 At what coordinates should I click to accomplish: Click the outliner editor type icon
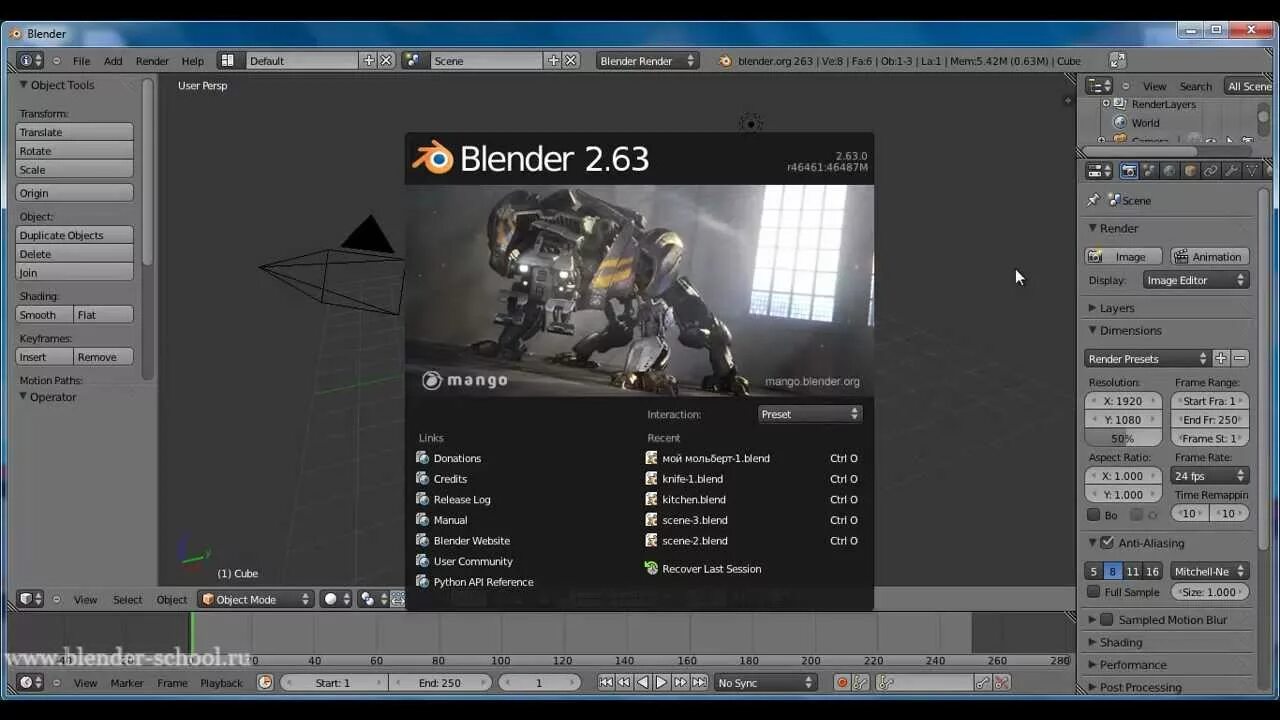tap(1099, 86)
